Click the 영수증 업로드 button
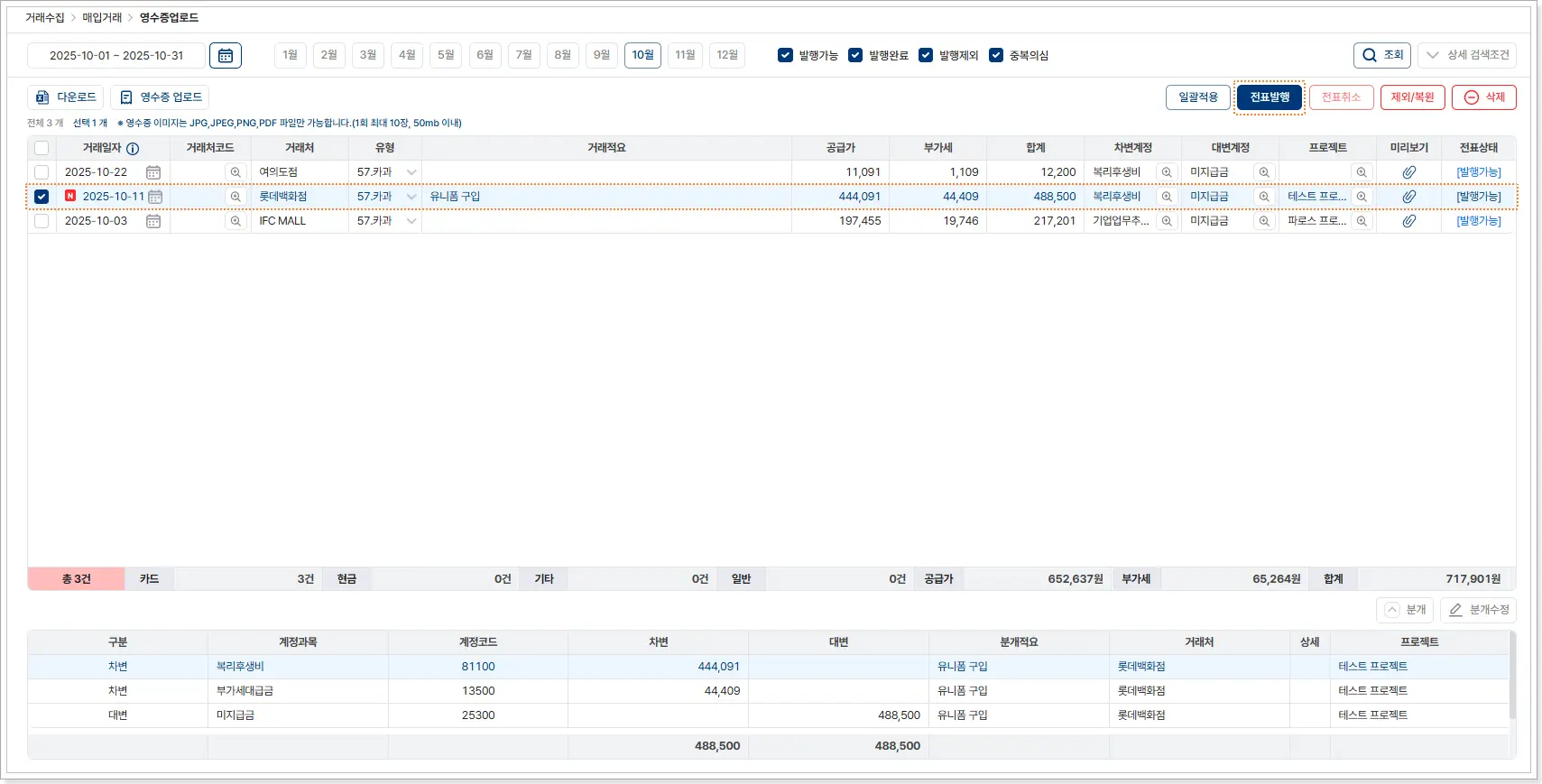The image size is (1542, 784). point(161,97)
